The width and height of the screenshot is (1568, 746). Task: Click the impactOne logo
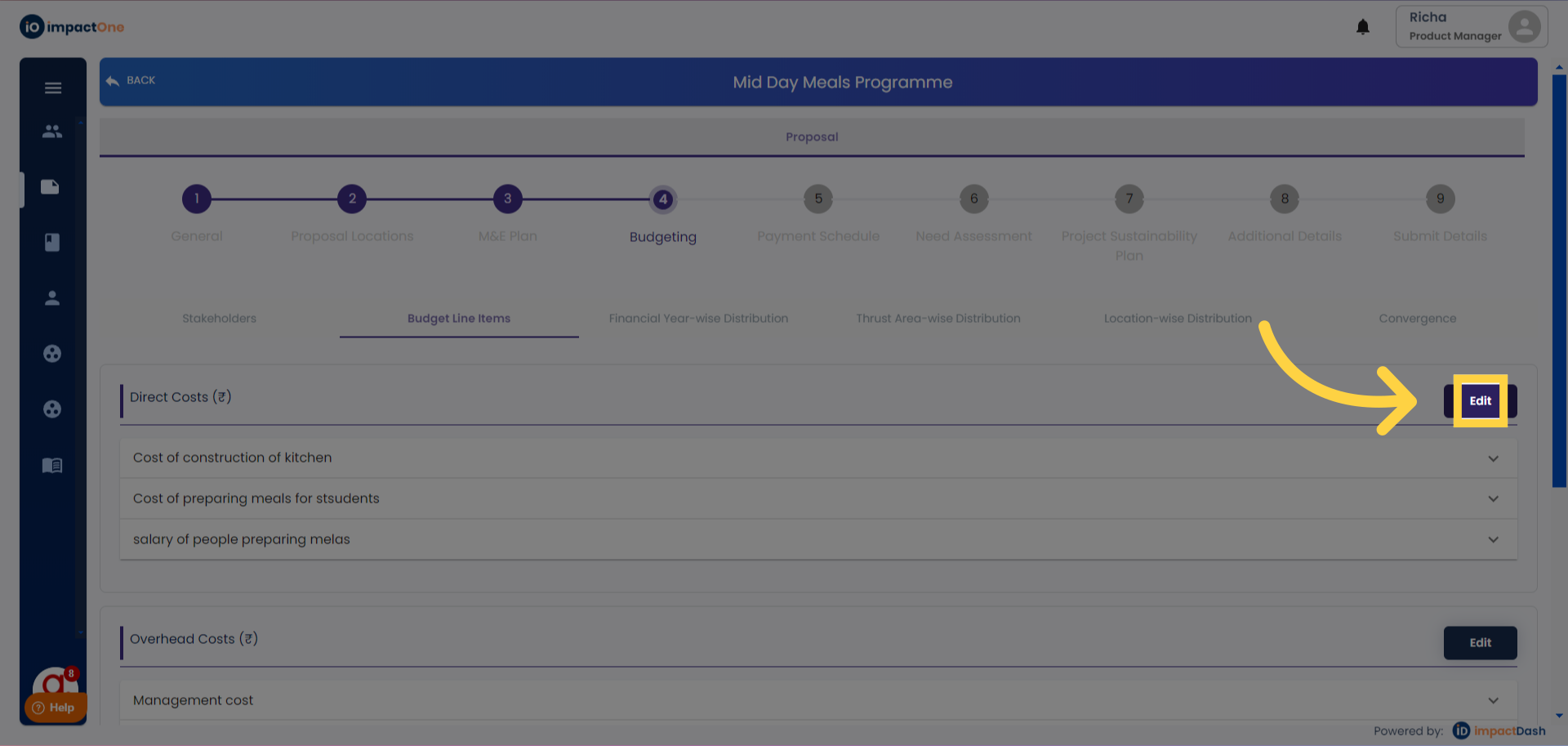point(72,27)
